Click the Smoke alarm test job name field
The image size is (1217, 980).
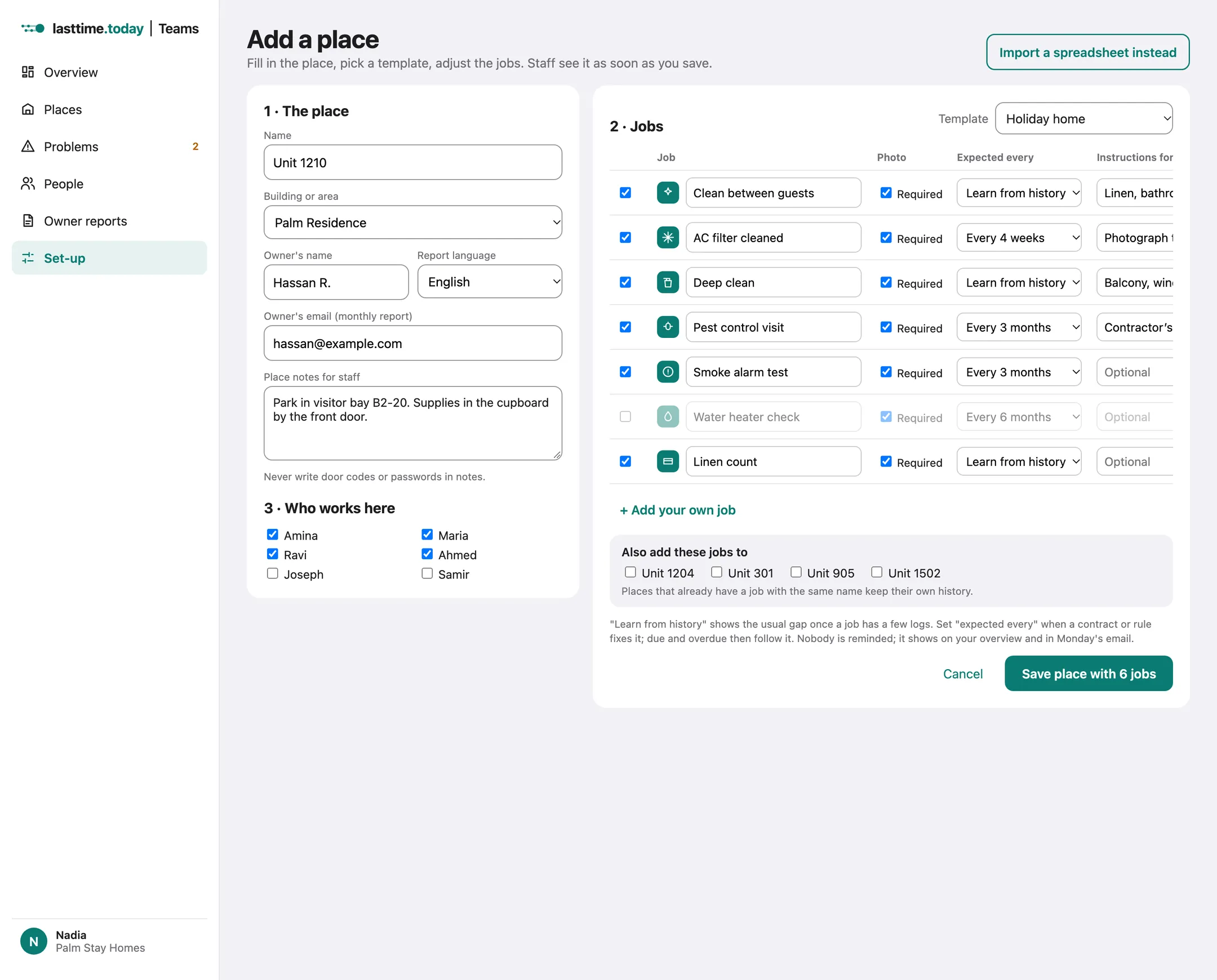click(773, 372)
